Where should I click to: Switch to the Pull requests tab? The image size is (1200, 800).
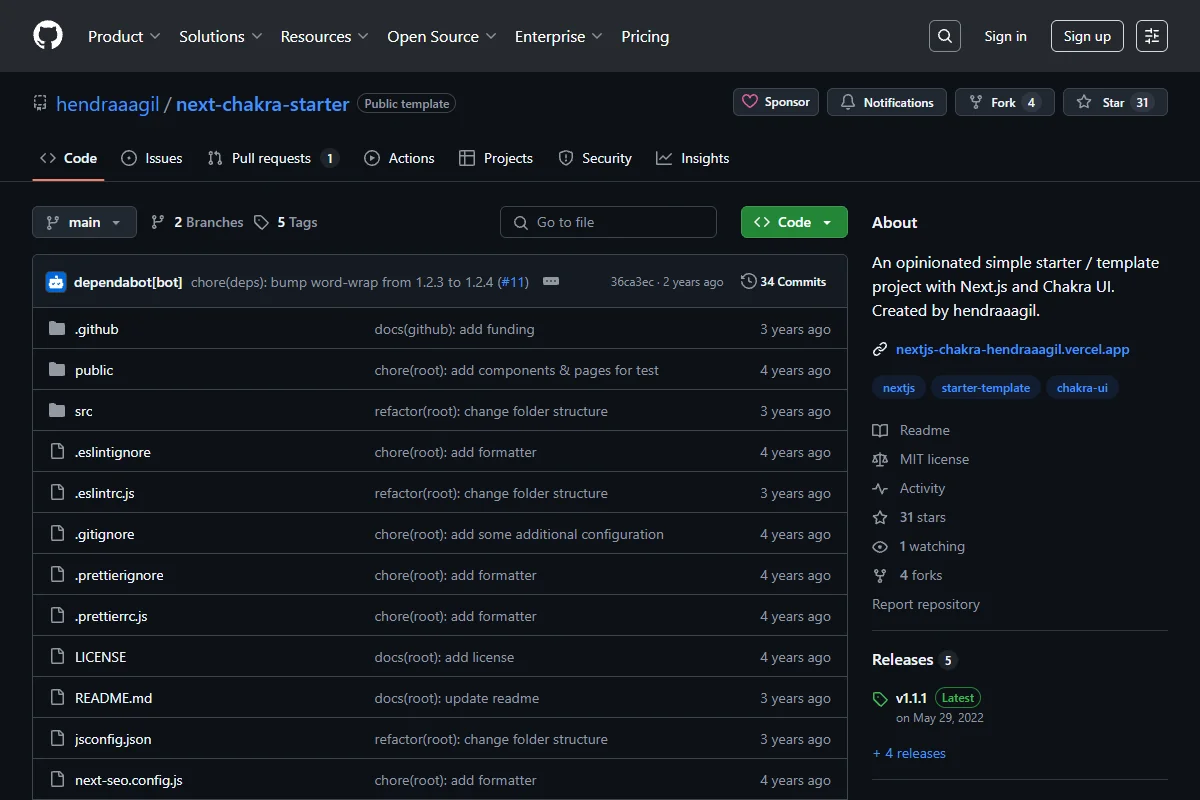[272, 158]
